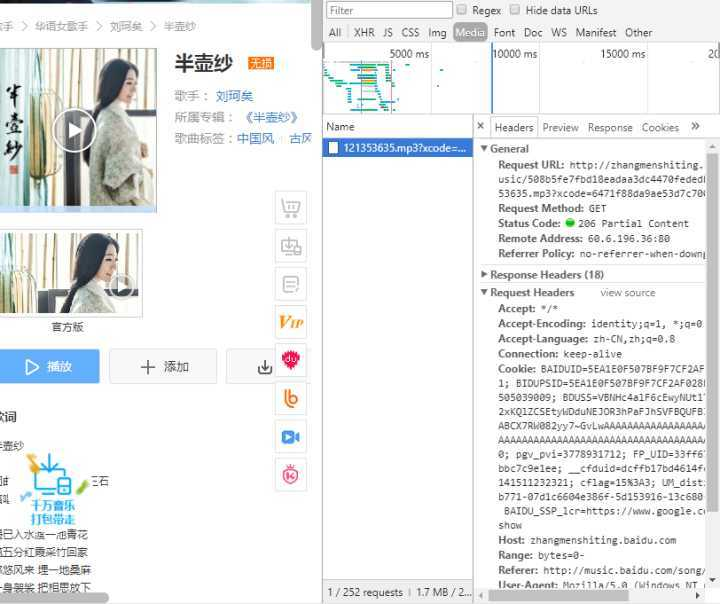Screen dimensions: 720x604
Task: Toggle the Hide data URLs checkbox
Action: [x=515, y=10]
